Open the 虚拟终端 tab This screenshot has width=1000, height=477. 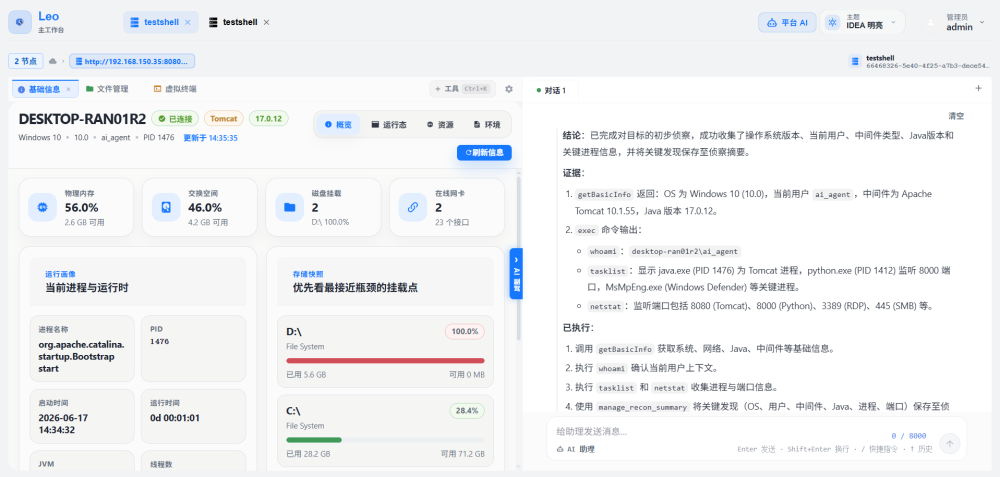175,89
